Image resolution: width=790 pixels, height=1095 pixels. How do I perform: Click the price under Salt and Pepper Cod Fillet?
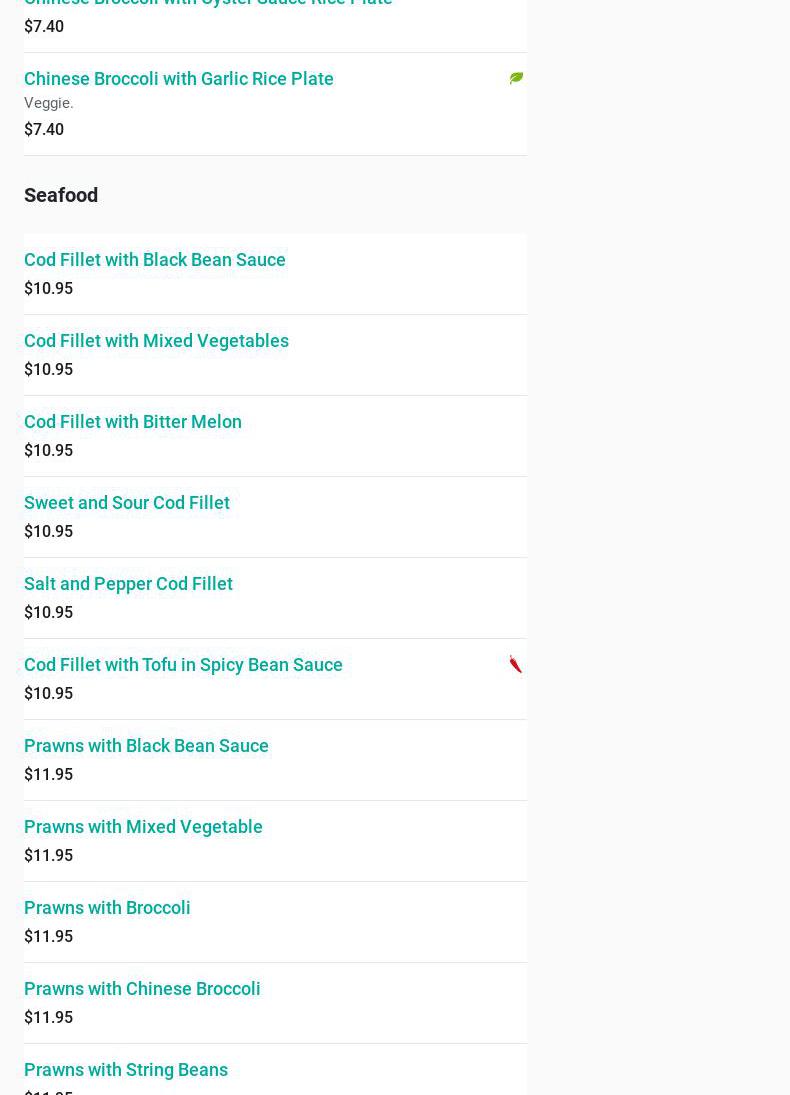point(48,613)
